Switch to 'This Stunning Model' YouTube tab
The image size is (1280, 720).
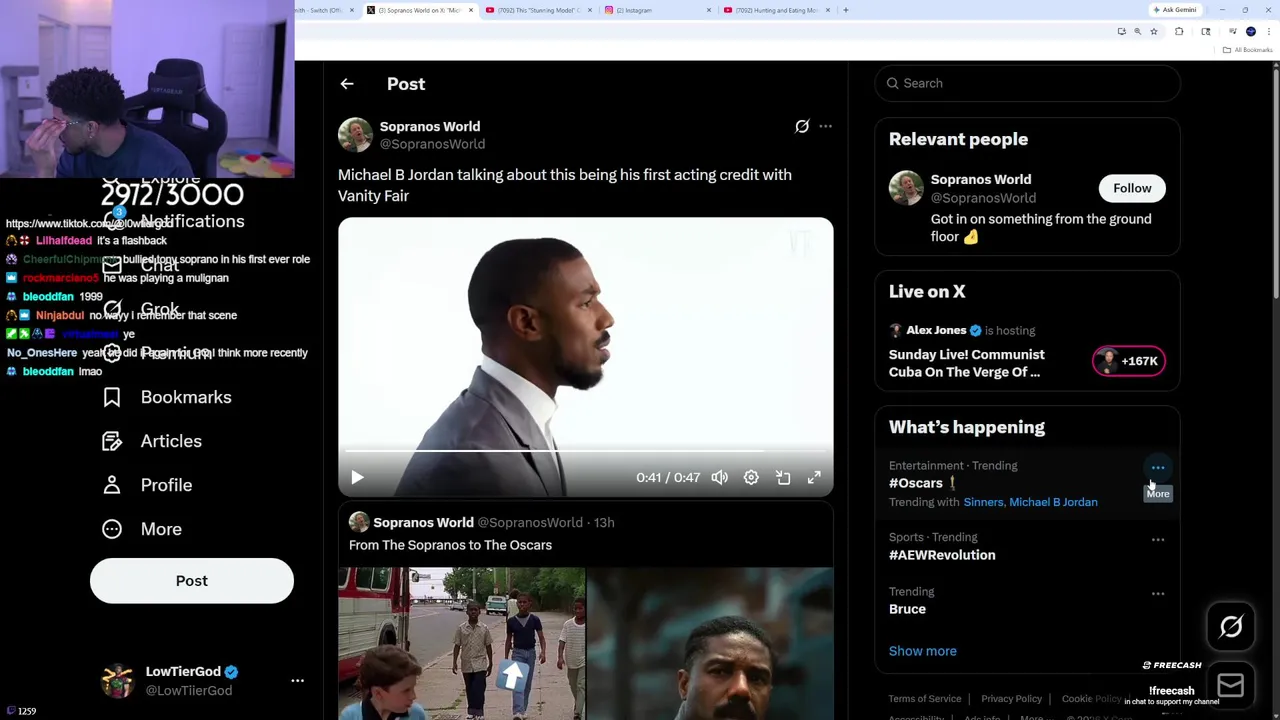pos(538,10)
